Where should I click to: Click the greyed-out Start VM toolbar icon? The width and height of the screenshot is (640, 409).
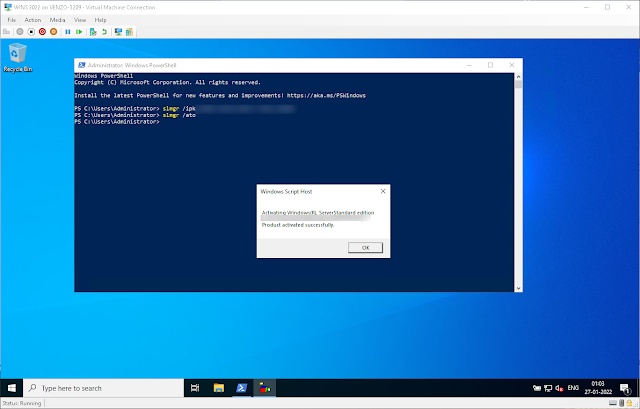pos(20,32)
